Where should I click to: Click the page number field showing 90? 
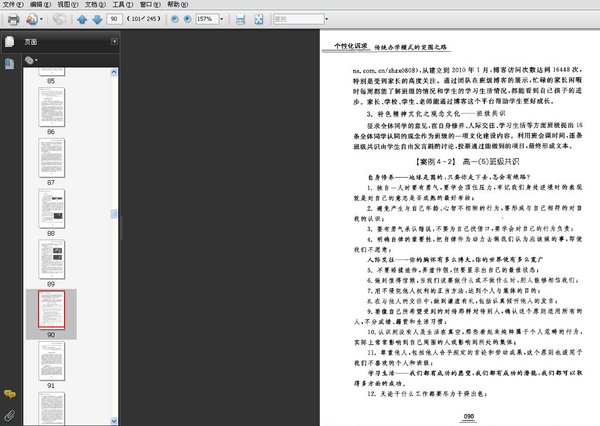(x=114, y=19)
